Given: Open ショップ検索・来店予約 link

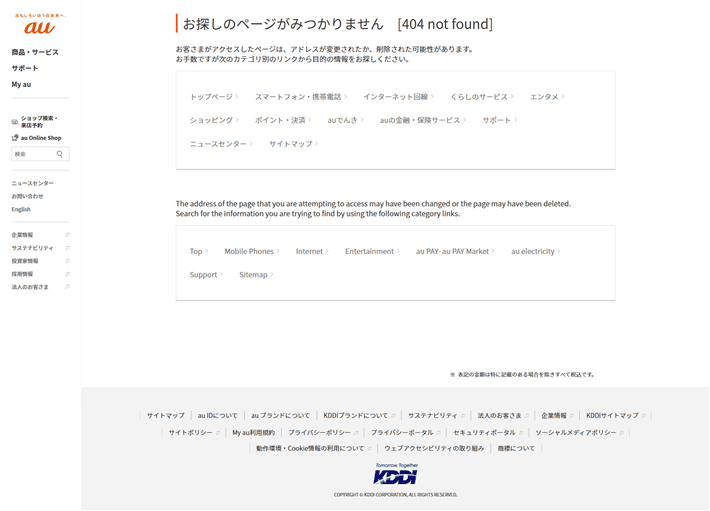Looking at the screenshot, I should point(39,122).
